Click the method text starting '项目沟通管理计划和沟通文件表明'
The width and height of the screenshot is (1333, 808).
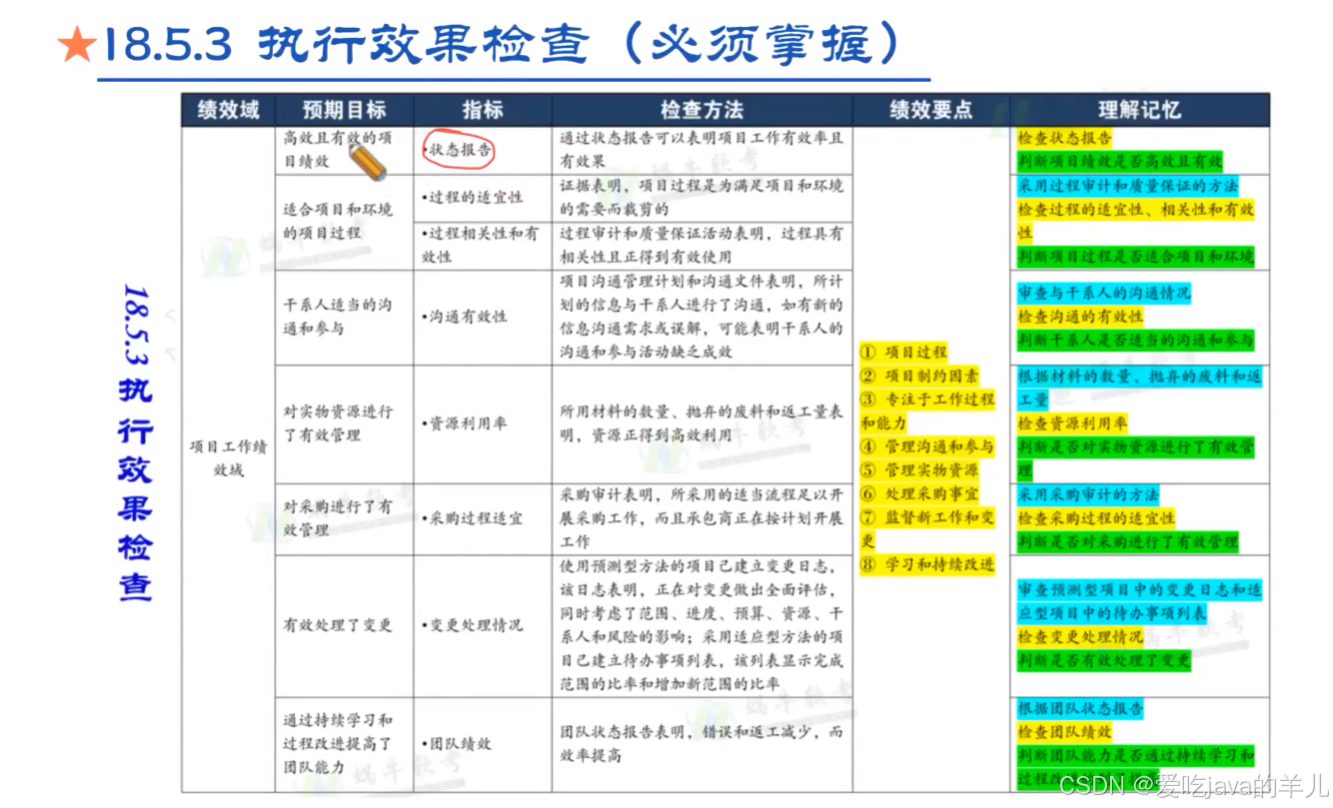(x=701, y=317)
